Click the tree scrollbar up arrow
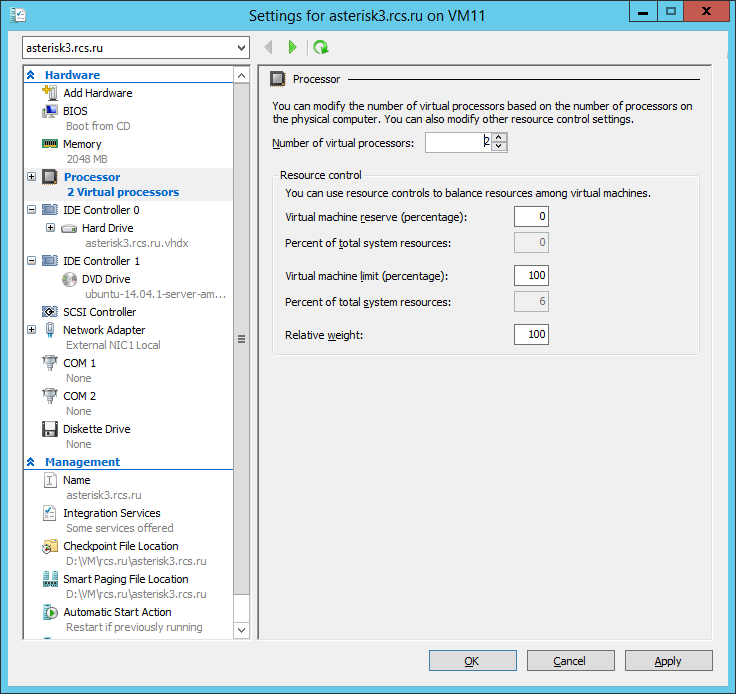 pos(241,75)
